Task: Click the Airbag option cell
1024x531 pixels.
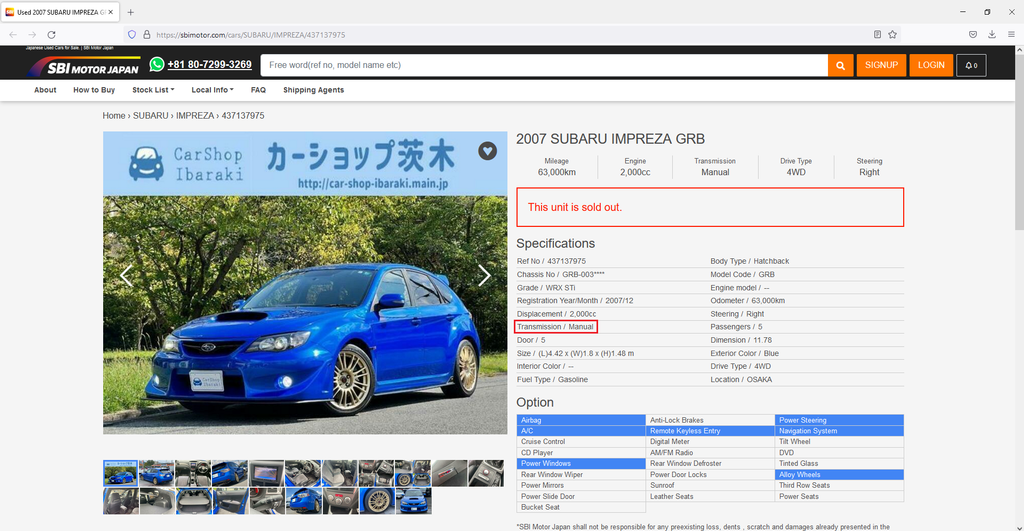Action: click(x=581, y=420)
